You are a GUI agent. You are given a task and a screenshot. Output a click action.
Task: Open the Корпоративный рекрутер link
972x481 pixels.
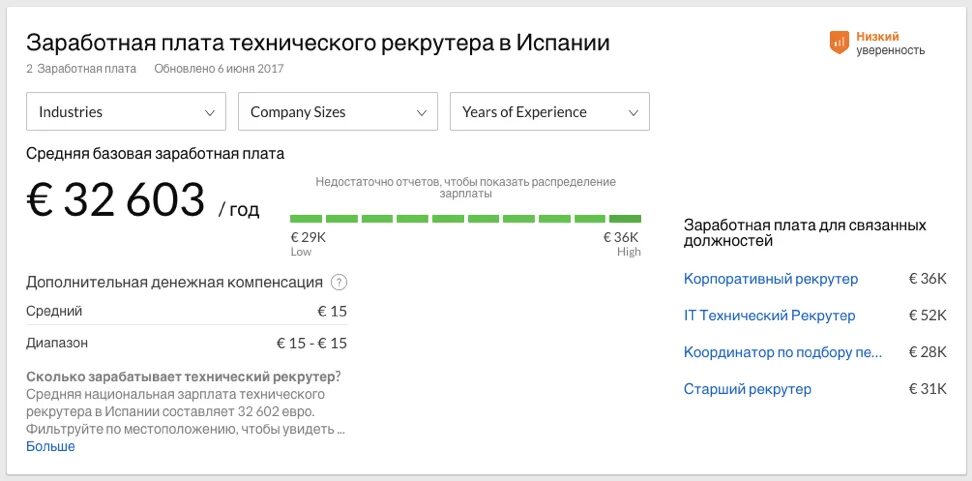pyautogui.click(x=770, y=279)
